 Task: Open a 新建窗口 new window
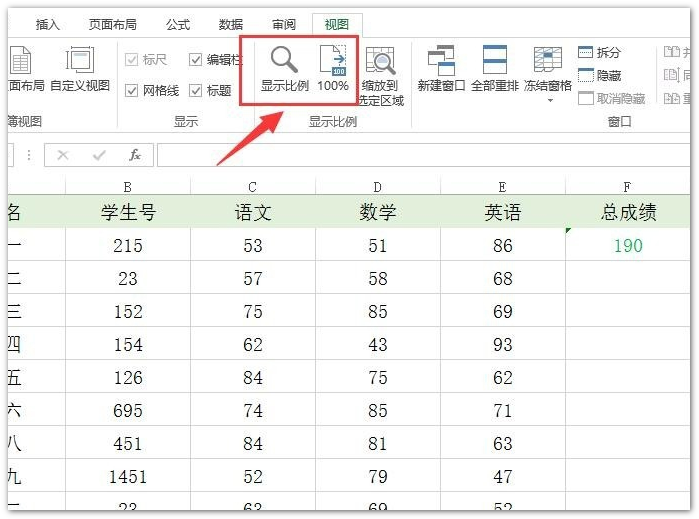[441, 60]
